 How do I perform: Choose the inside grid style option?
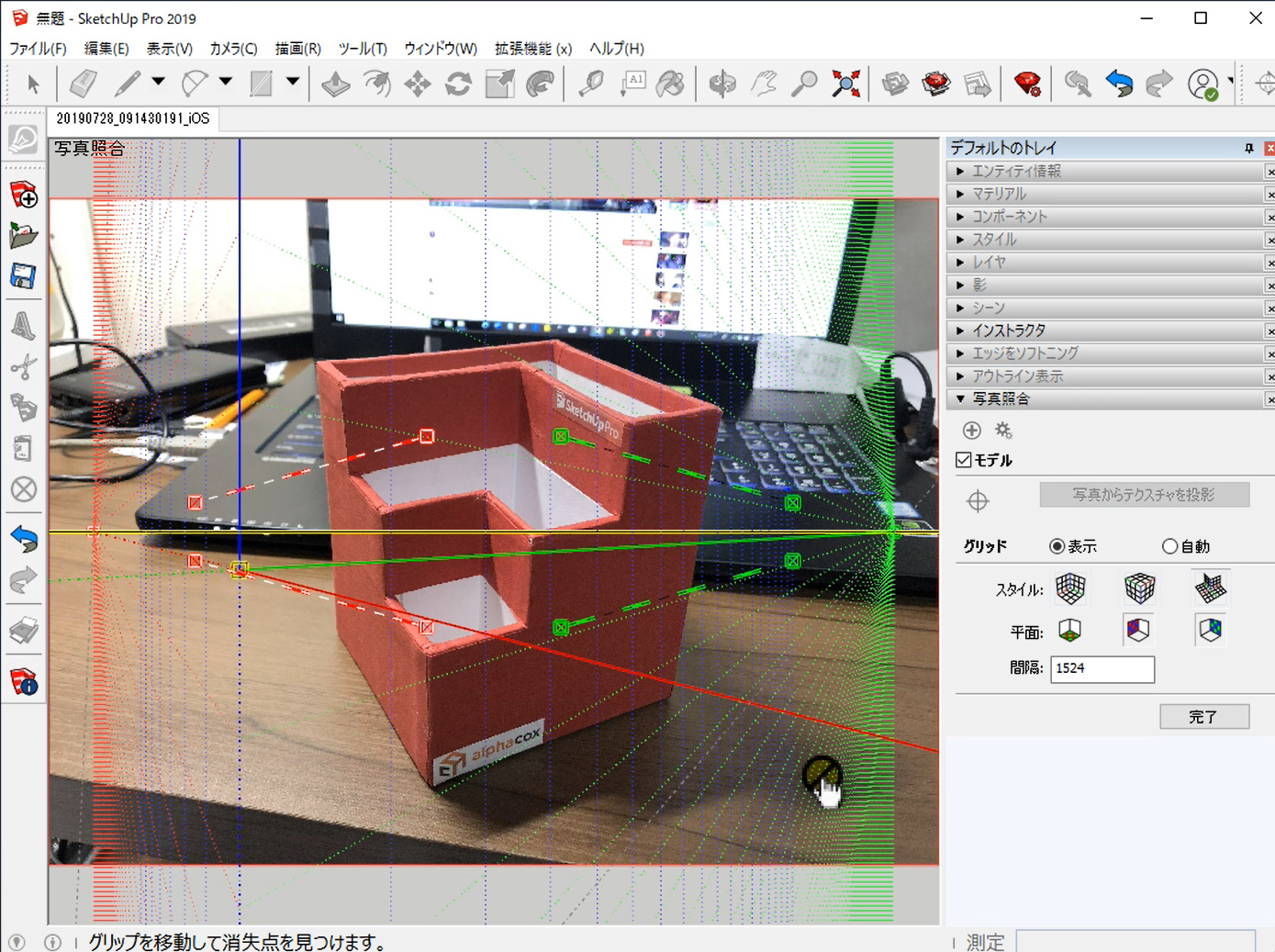coord(1070,588)
